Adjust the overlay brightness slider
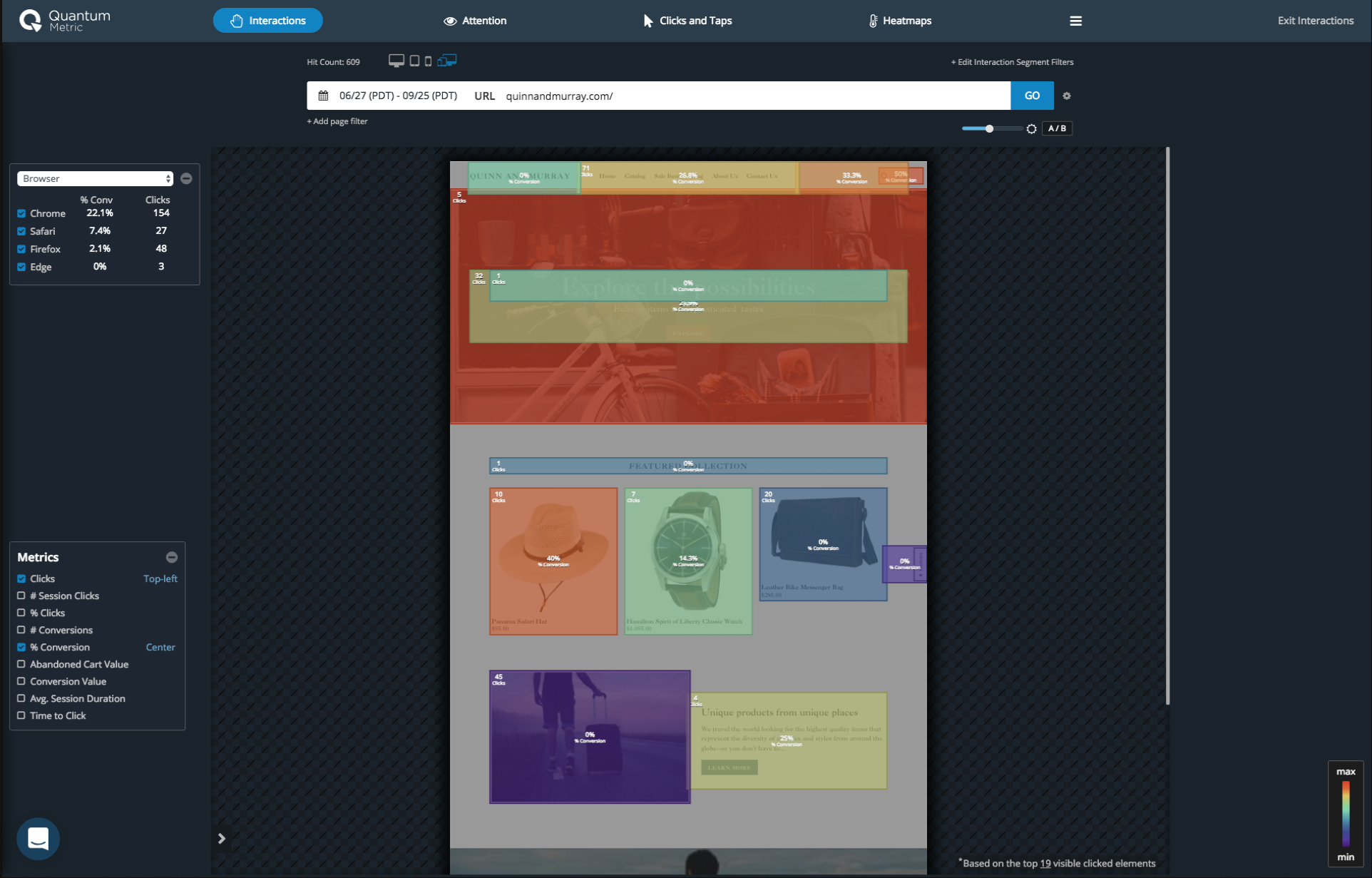This screenshot has width=1372, height=878. [x=989, y=128]
